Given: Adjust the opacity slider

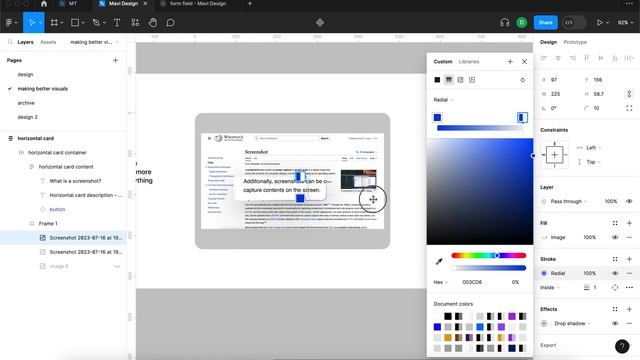Looking at the screenshot, I should [489, 268].
